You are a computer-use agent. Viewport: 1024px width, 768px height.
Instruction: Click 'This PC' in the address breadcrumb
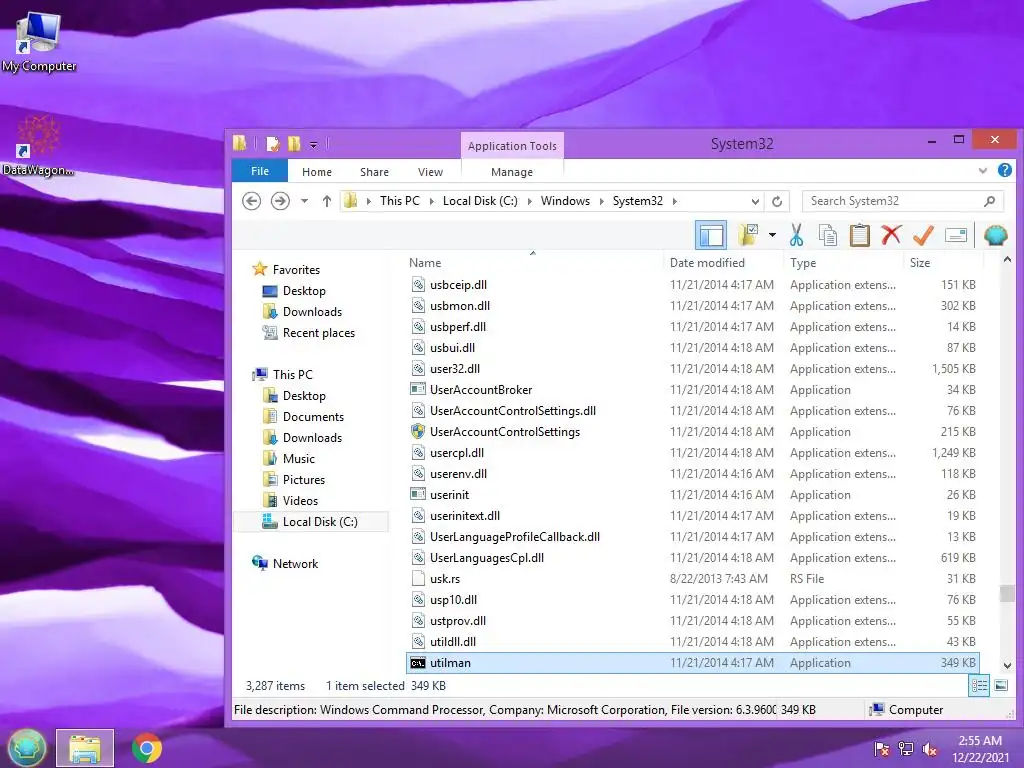click(x=400, y=201)
